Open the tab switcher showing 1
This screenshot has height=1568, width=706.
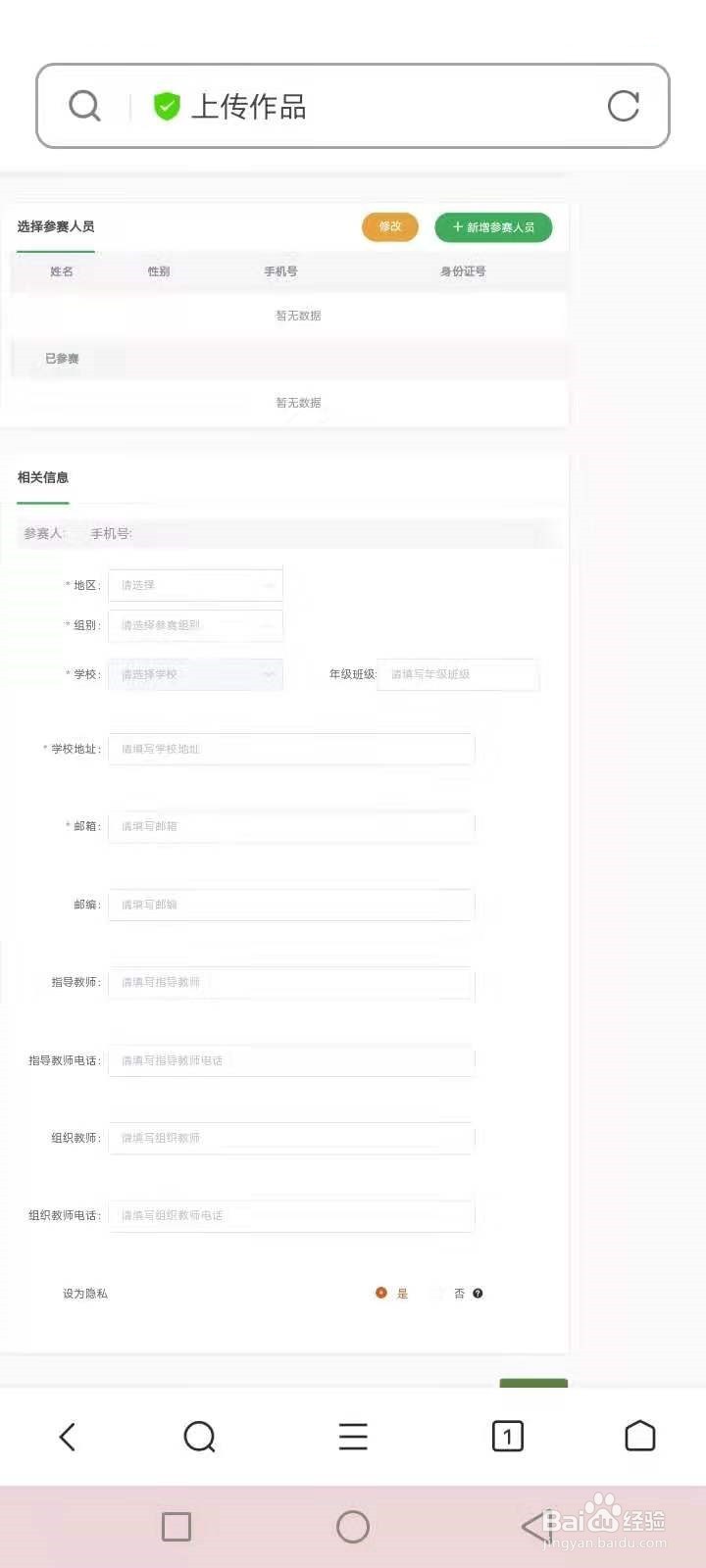point(507,1437)
